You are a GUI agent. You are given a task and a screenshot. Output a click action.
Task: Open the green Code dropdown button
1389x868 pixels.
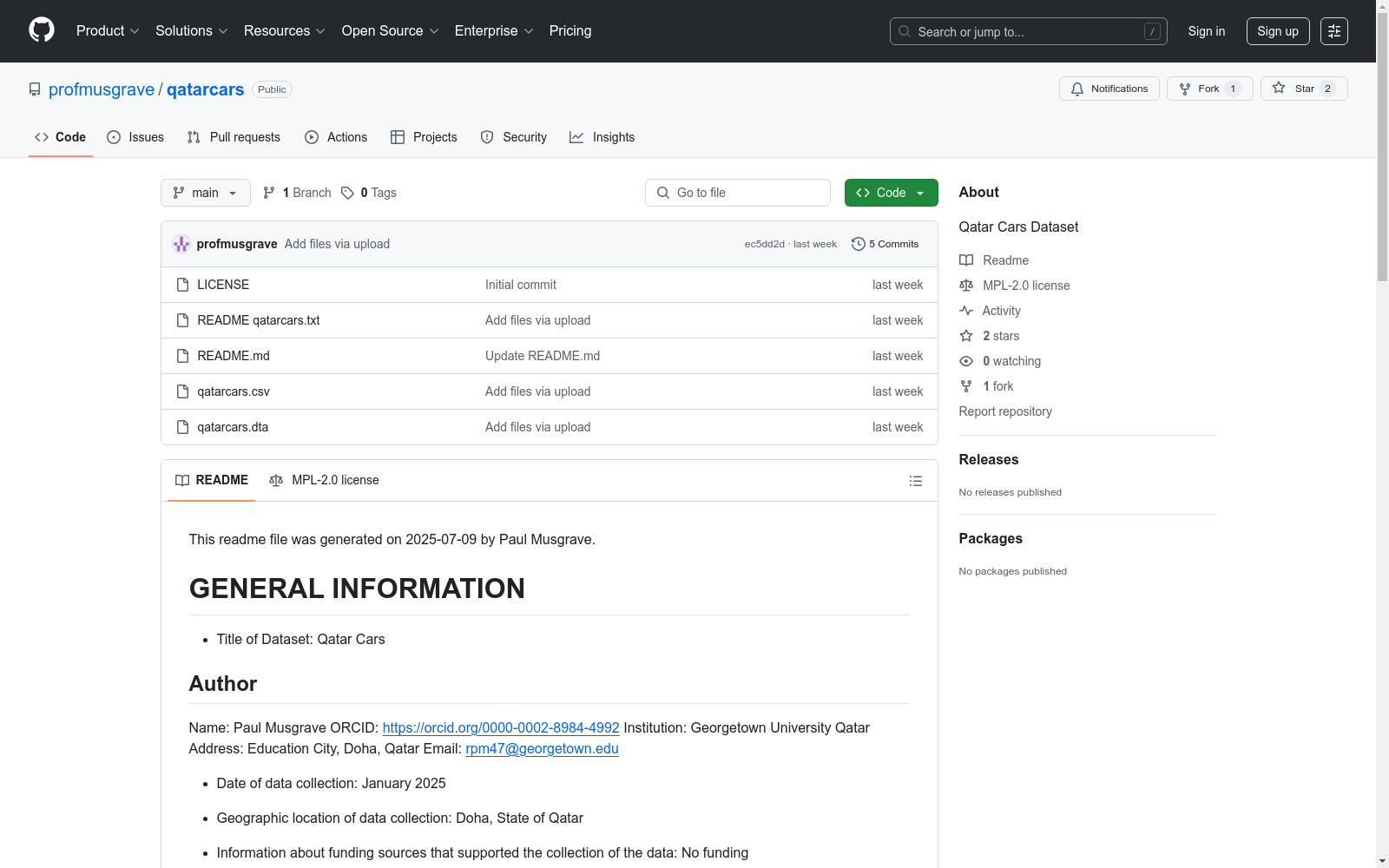pos(892,193)
